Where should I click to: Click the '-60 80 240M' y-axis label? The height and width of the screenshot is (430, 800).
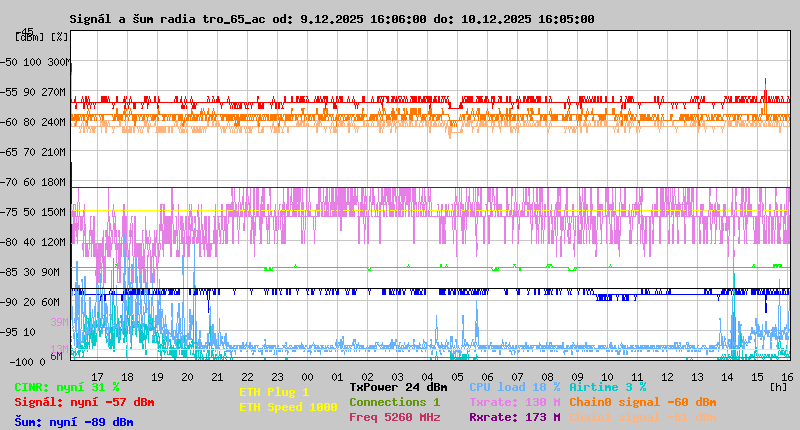[33, 122]
